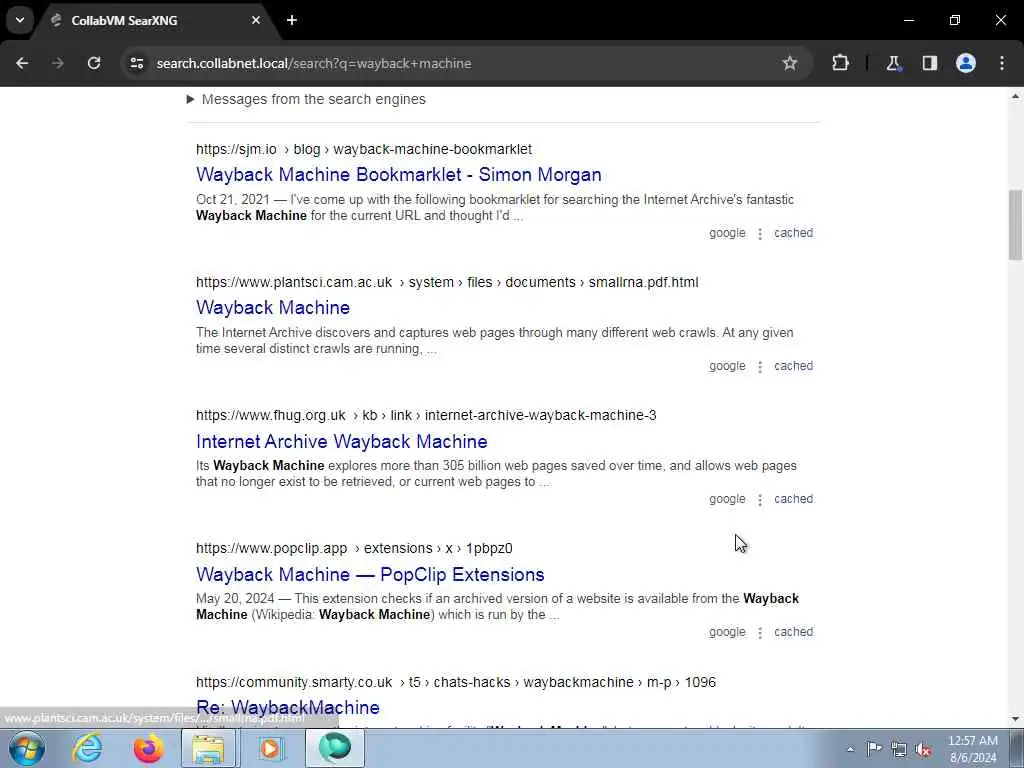Click the page scrollbar thumb
Screen dimensions: 1024x768
point(1015,225)
